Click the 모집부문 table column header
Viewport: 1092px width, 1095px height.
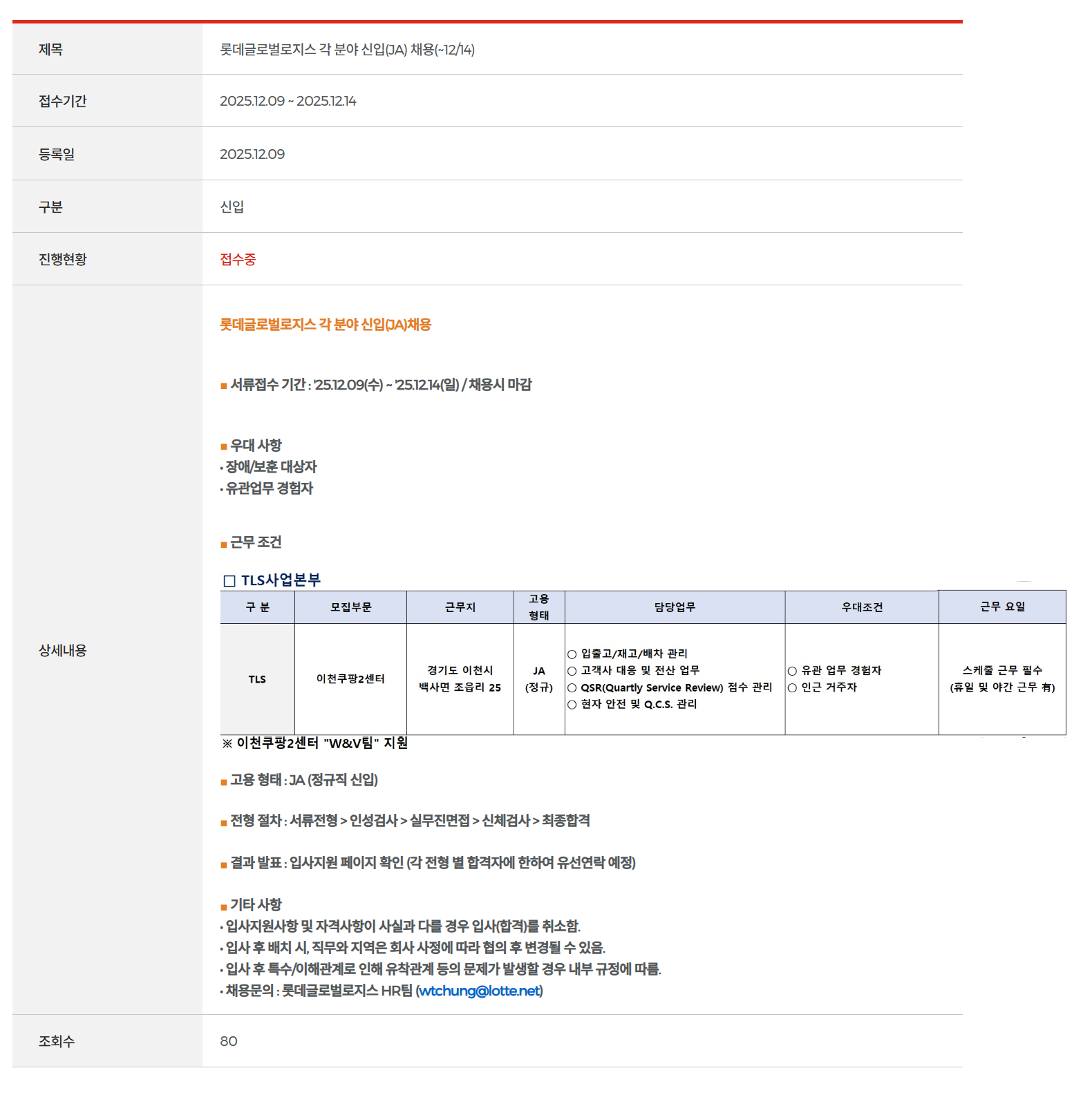(x=350, y=607)
